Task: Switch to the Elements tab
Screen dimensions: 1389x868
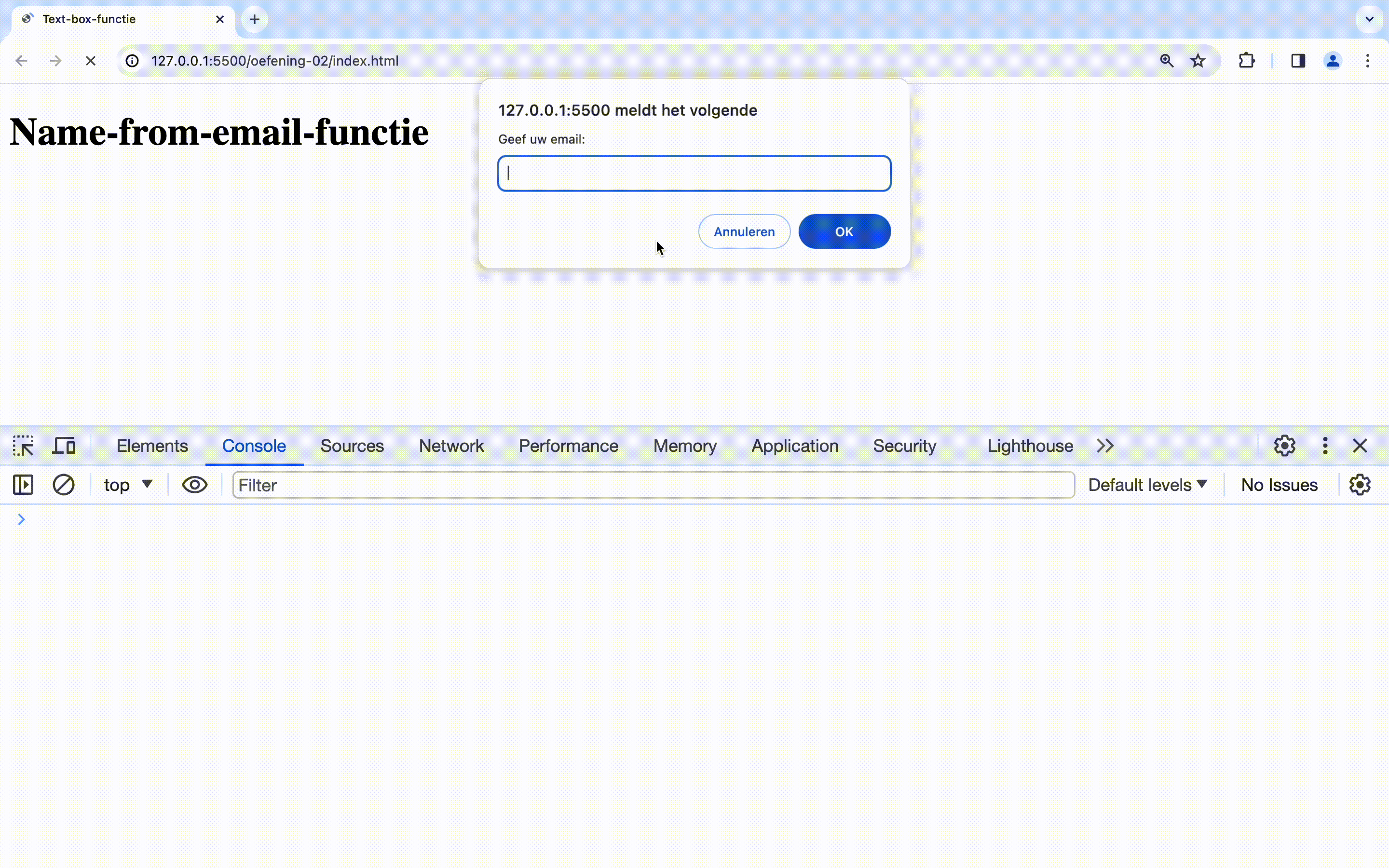Action: click(x=152, y=446)
